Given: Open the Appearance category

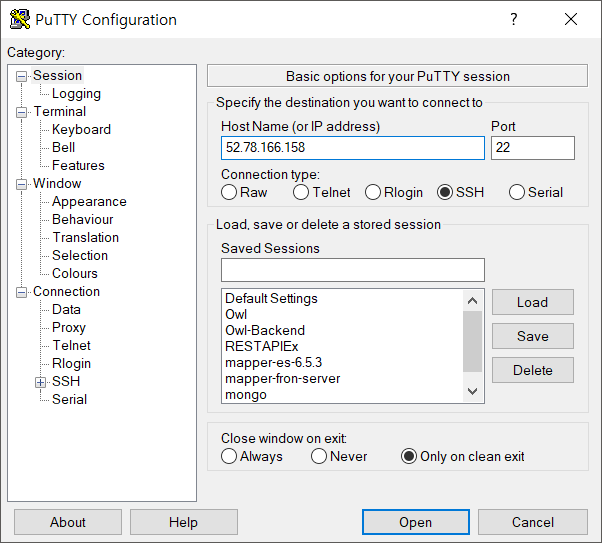Looking at the screenshot, I should [x=89, y=202].
